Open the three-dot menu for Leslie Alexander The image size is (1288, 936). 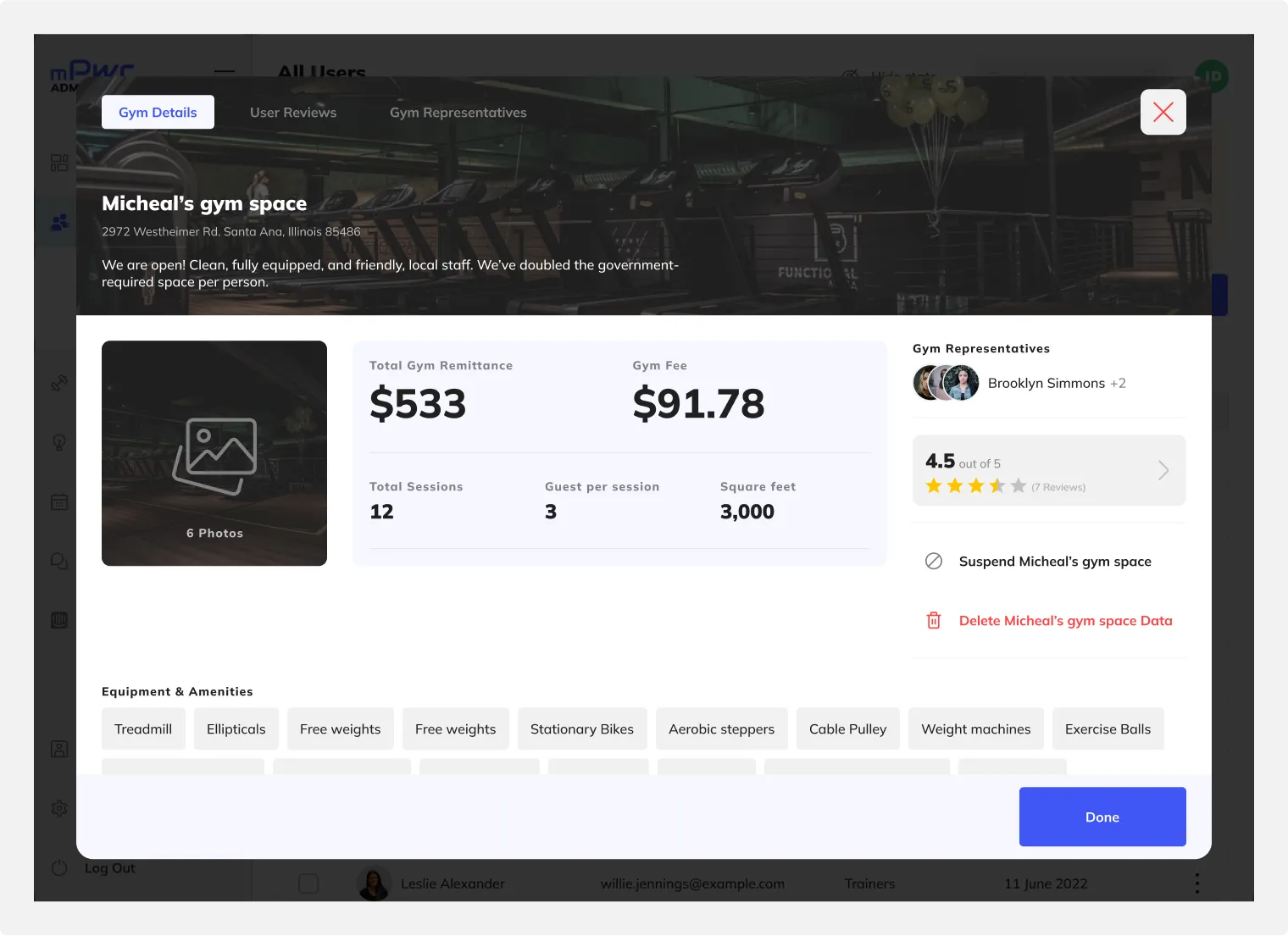(x=1196, y=883)
